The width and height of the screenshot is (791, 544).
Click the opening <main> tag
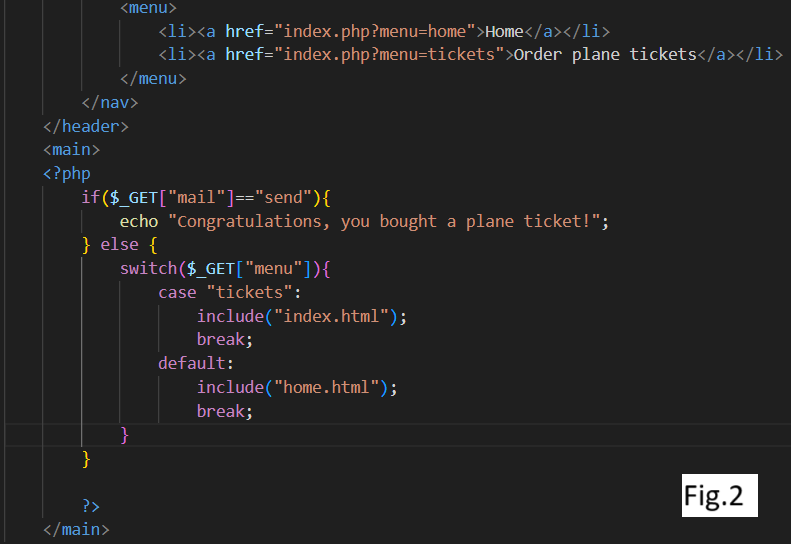pos(71,150)
